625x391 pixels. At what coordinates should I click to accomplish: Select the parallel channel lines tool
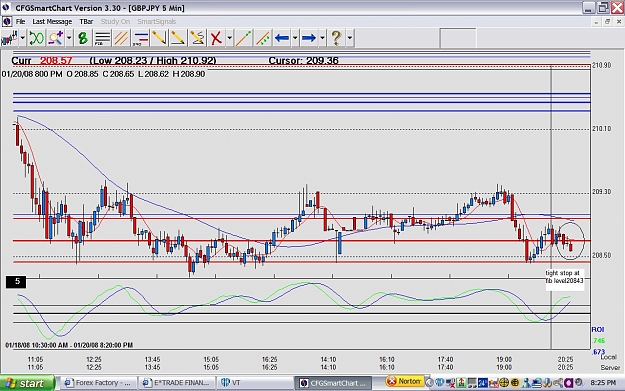point(121,38)
